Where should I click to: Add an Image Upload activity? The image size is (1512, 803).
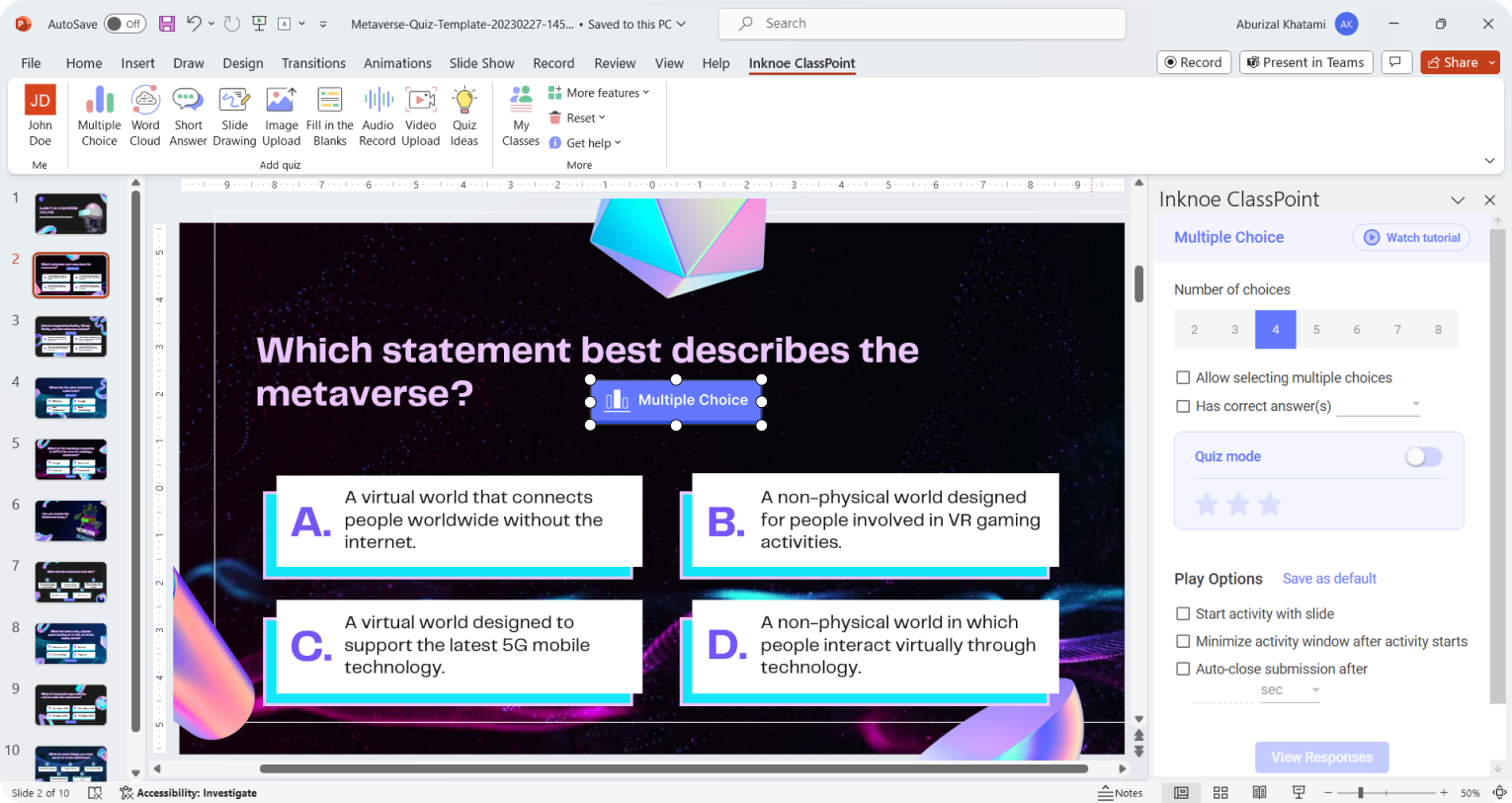click(281, 114)
